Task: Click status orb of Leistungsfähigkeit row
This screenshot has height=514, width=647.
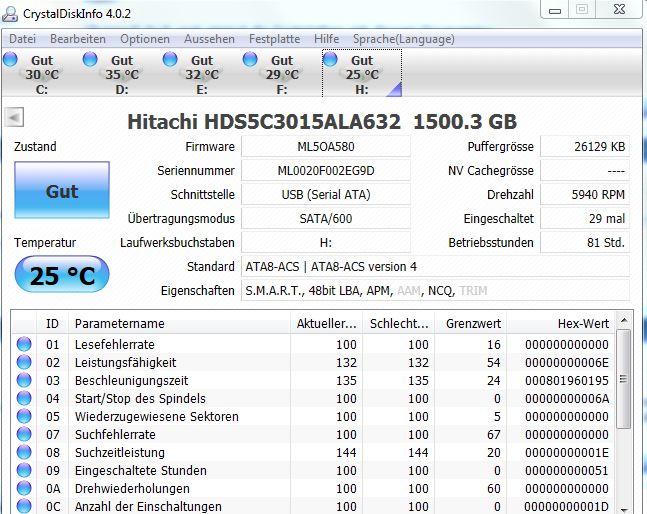Action: click(x=24, y=362)
